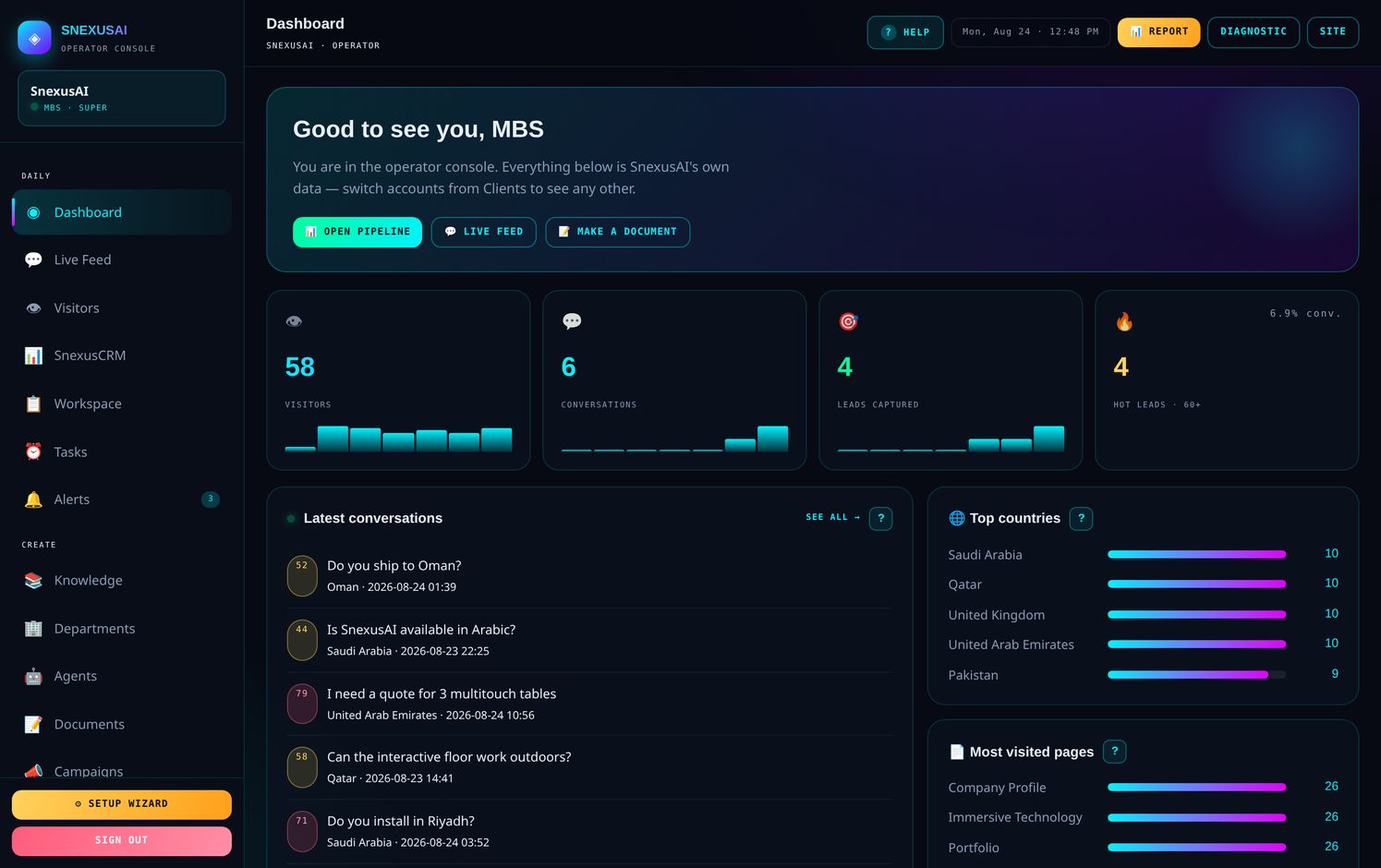
Task: Click score badge 79 on UAE conversation
Action: [302, 704]
